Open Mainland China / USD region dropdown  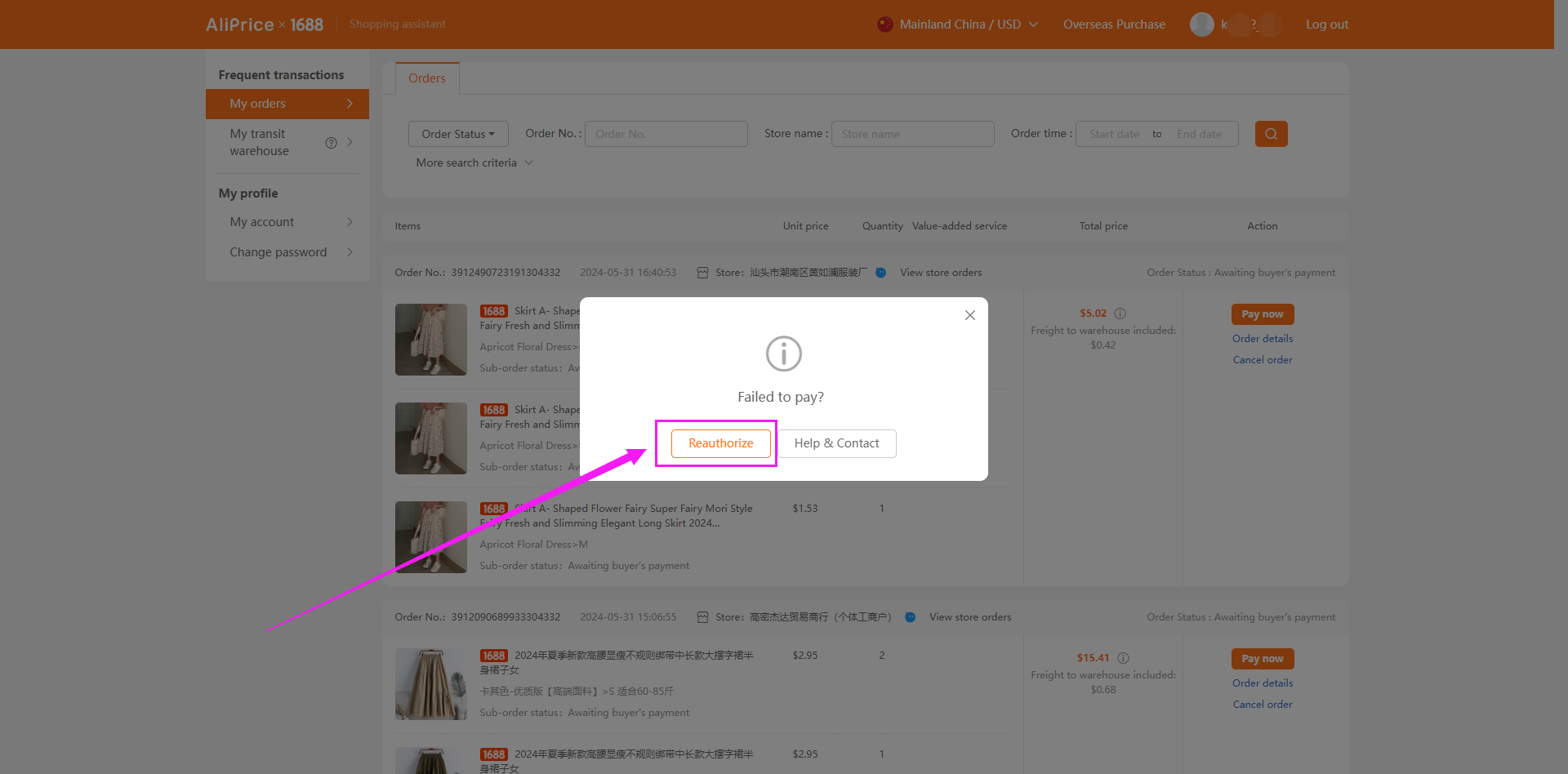tap(958, 24)
